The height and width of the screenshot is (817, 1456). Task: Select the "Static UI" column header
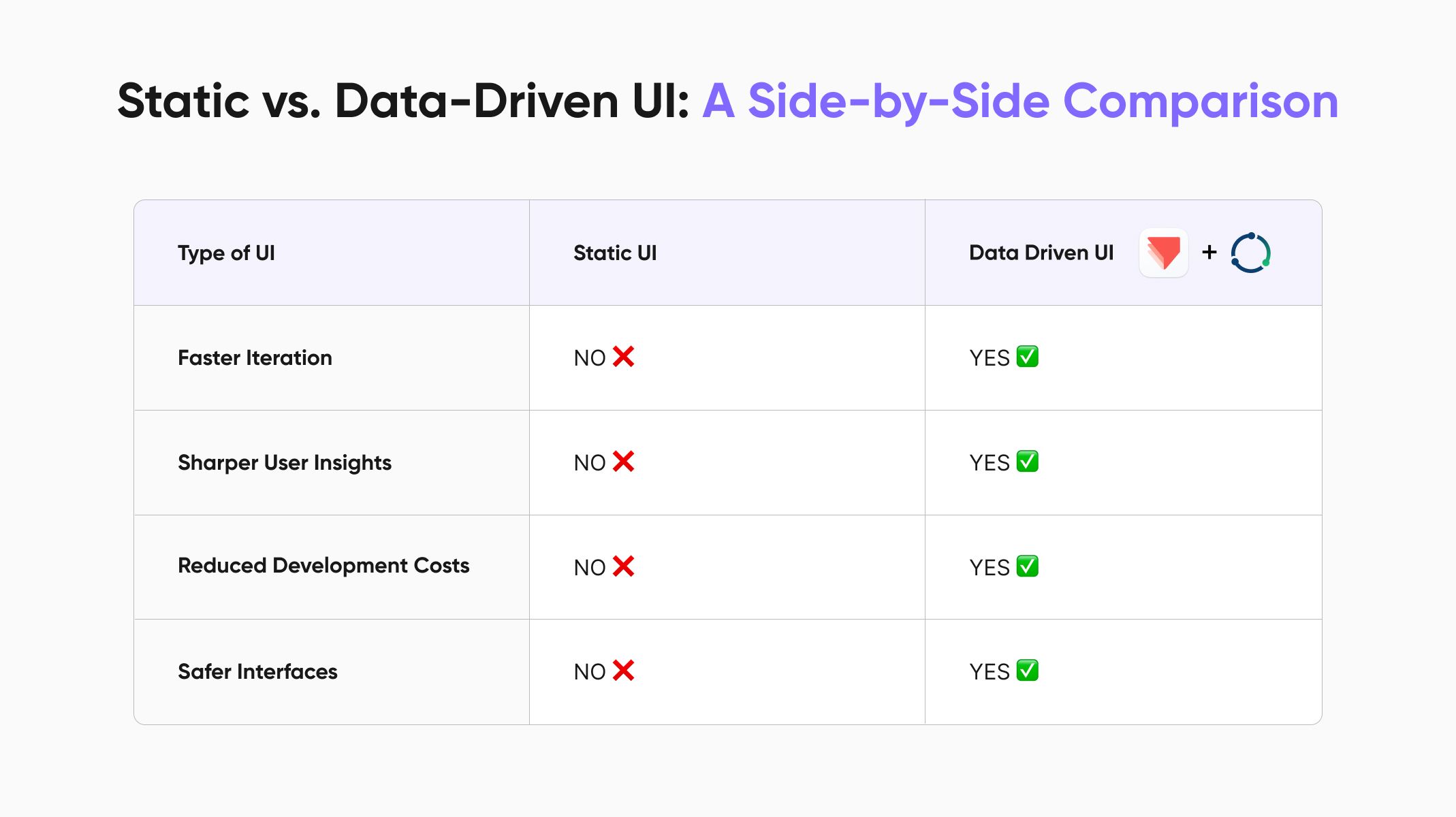pyautogui.click(x=615, y=253)
